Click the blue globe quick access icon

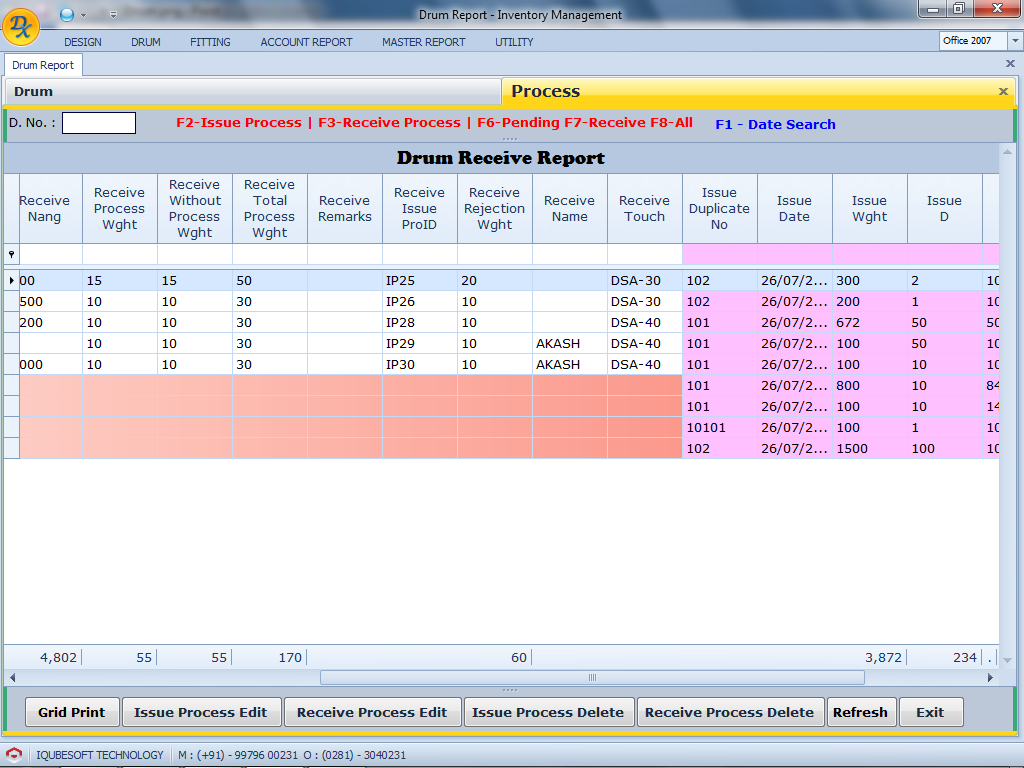(x=67, y=14)
